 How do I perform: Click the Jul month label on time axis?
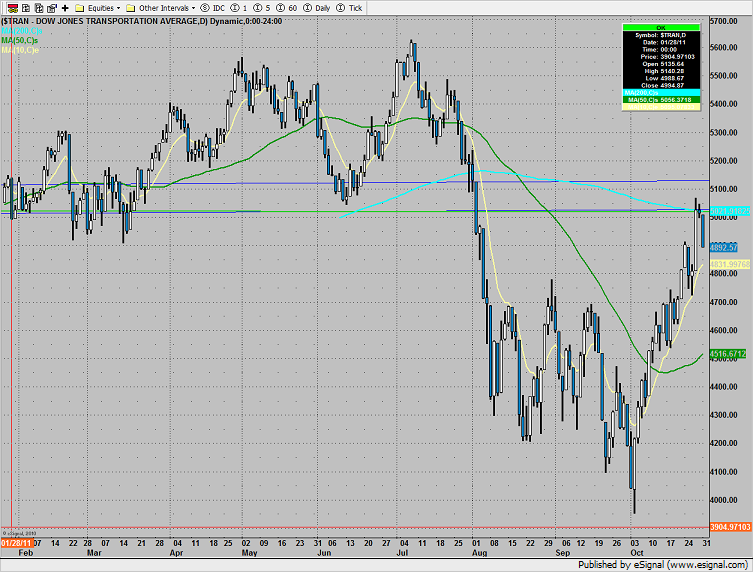[402, 553]
